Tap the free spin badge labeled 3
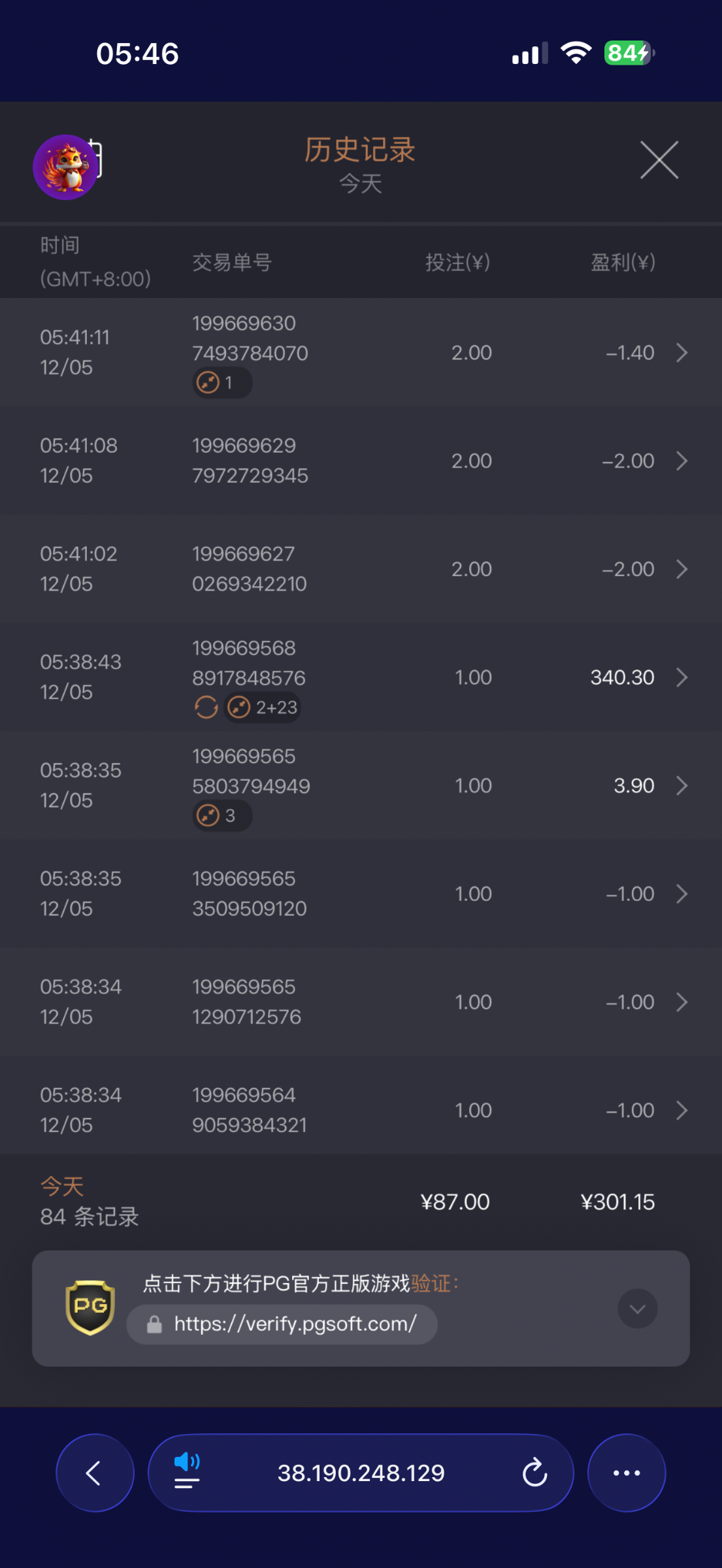 click(x=222, y=816)
